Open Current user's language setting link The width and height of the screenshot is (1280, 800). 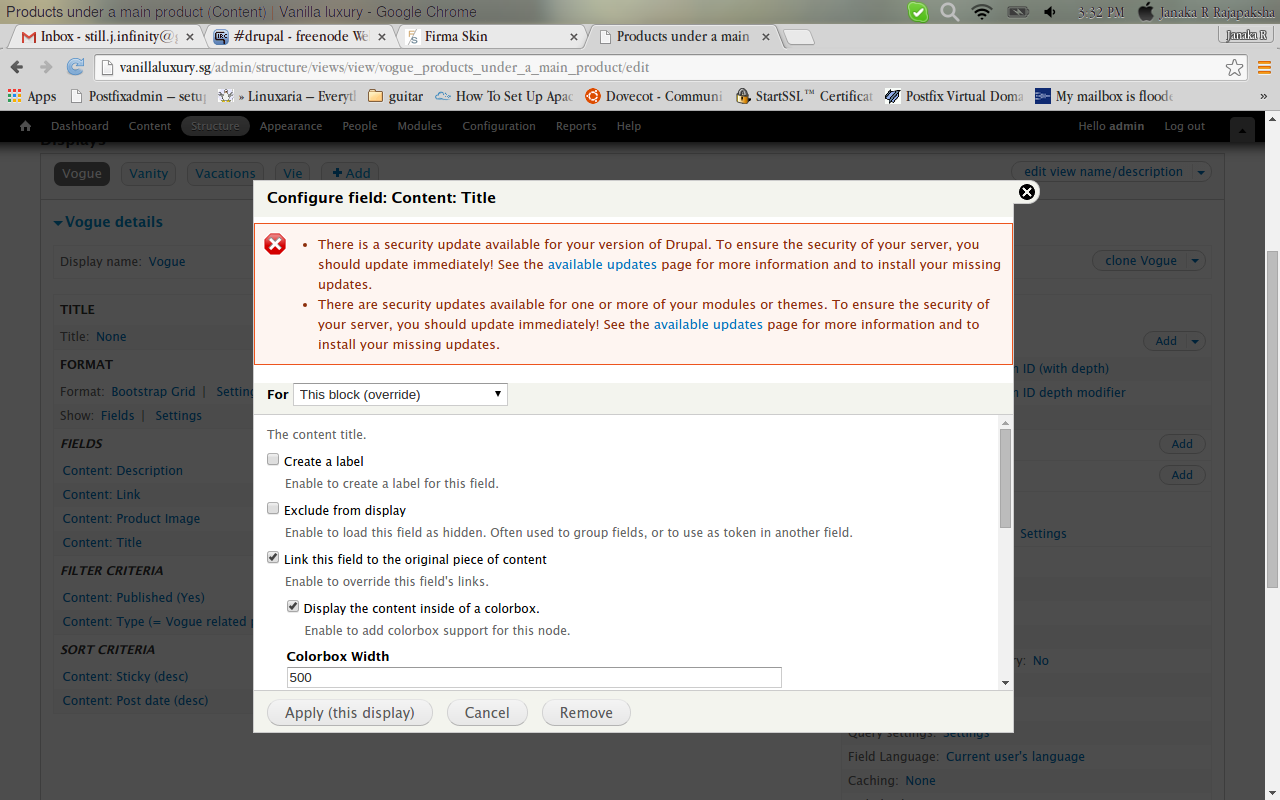point(1015,757)
